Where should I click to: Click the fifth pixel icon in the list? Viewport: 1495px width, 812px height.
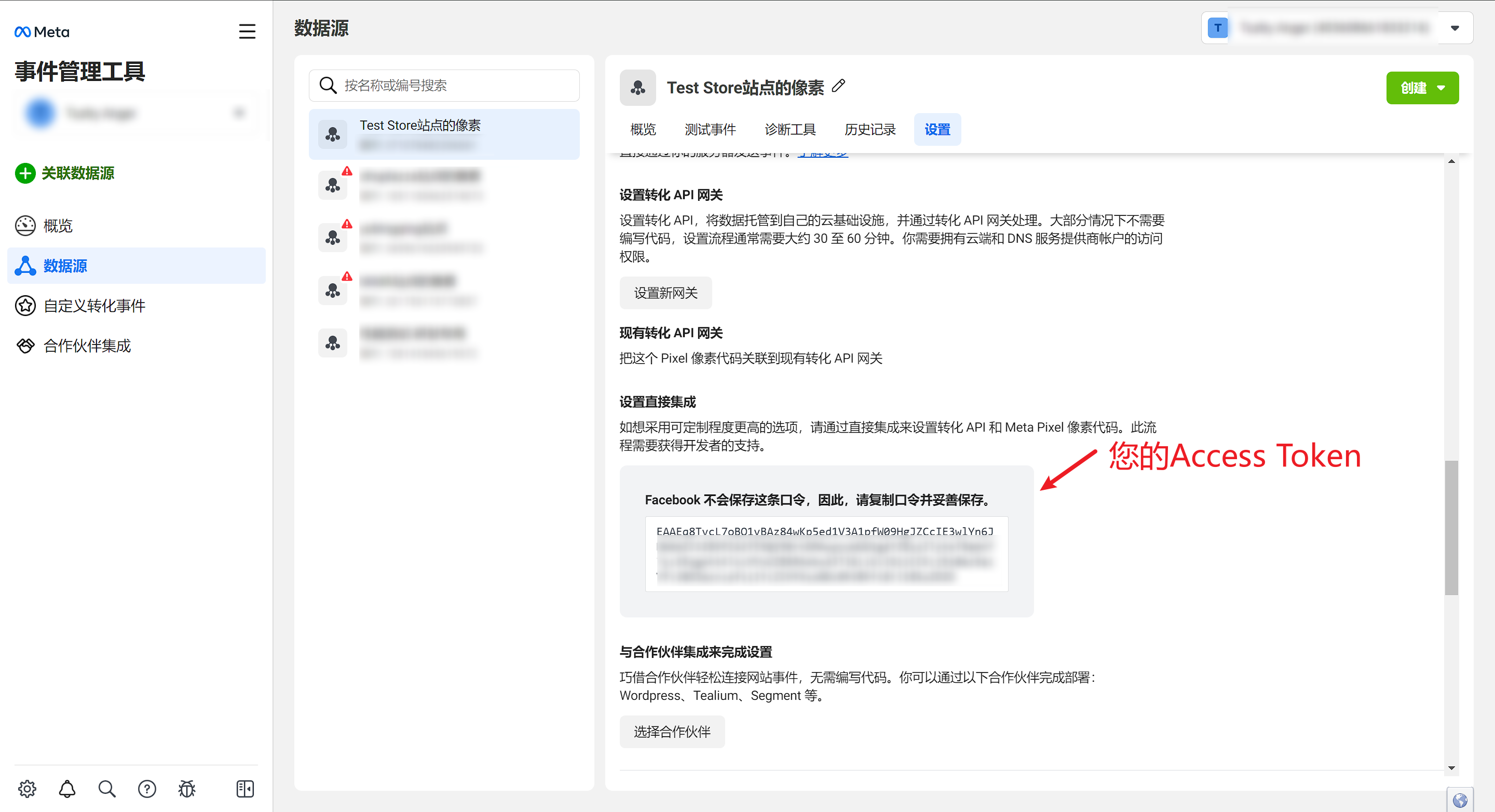(333, 343)
